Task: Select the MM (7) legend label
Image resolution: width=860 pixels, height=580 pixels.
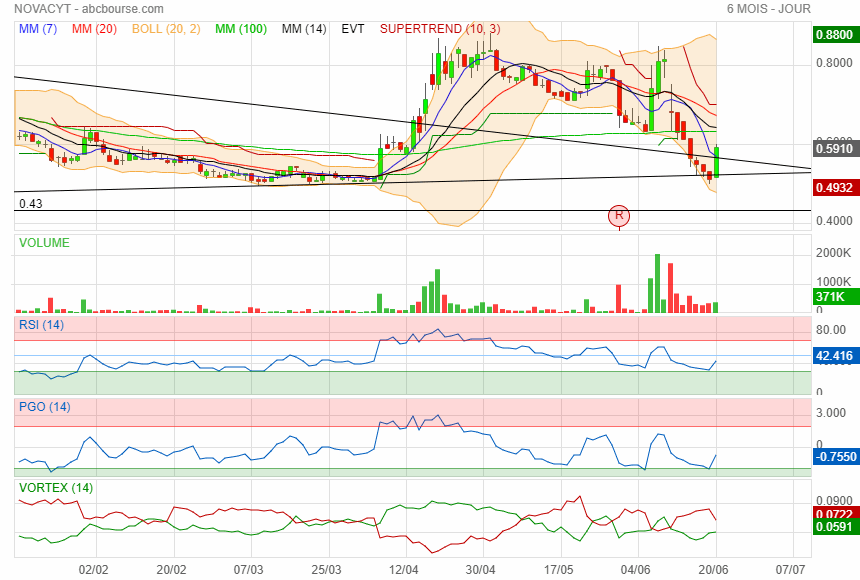Action: pyautogui.click(x=38, y=29)
